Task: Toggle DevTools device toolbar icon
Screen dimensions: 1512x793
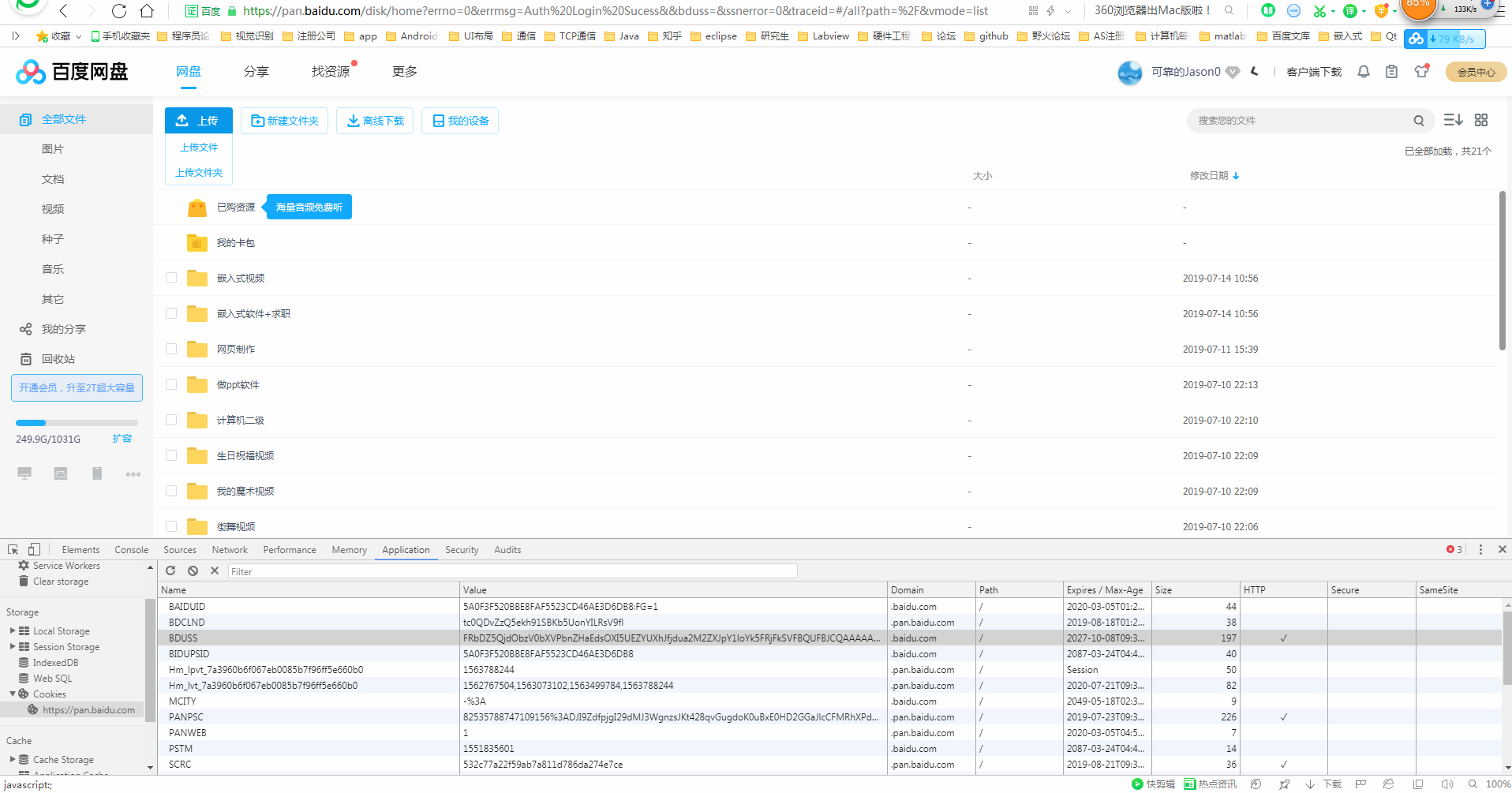Action: pos(34,550)
